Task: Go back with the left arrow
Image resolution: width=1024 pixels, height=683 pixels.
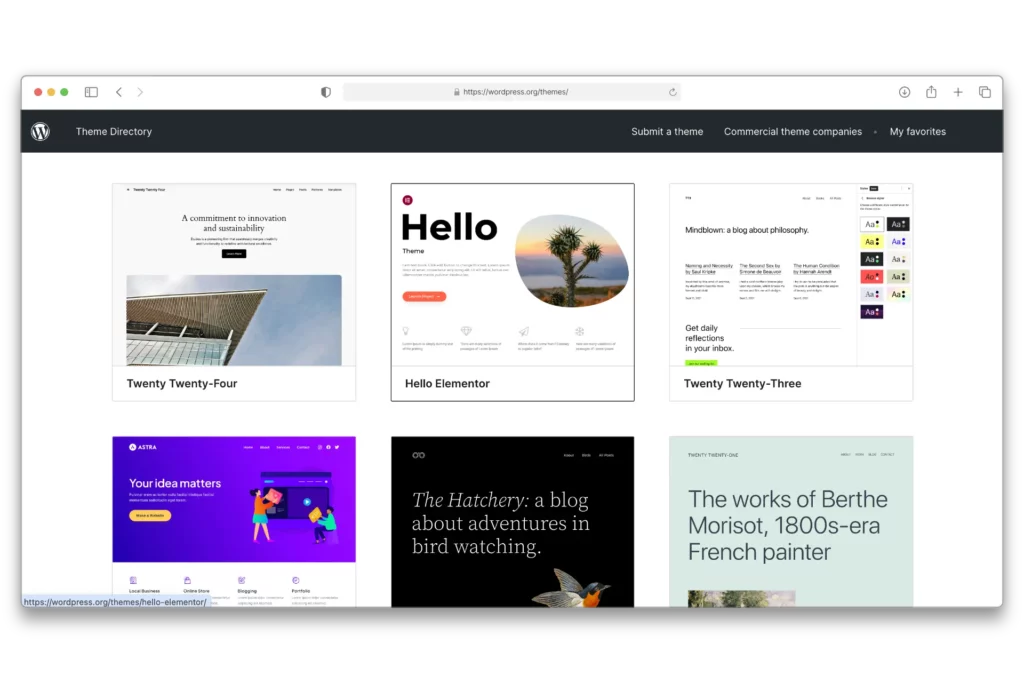Action: (x=119, y=92)
